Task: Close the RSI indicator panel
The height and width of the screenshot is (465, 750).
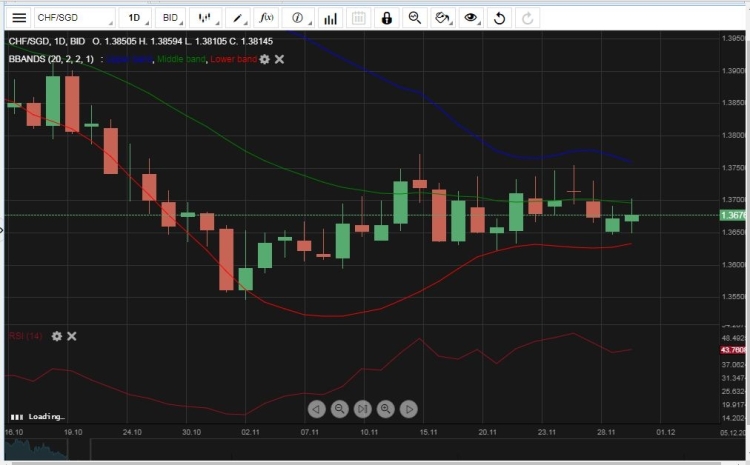Action: pos(72,336)
